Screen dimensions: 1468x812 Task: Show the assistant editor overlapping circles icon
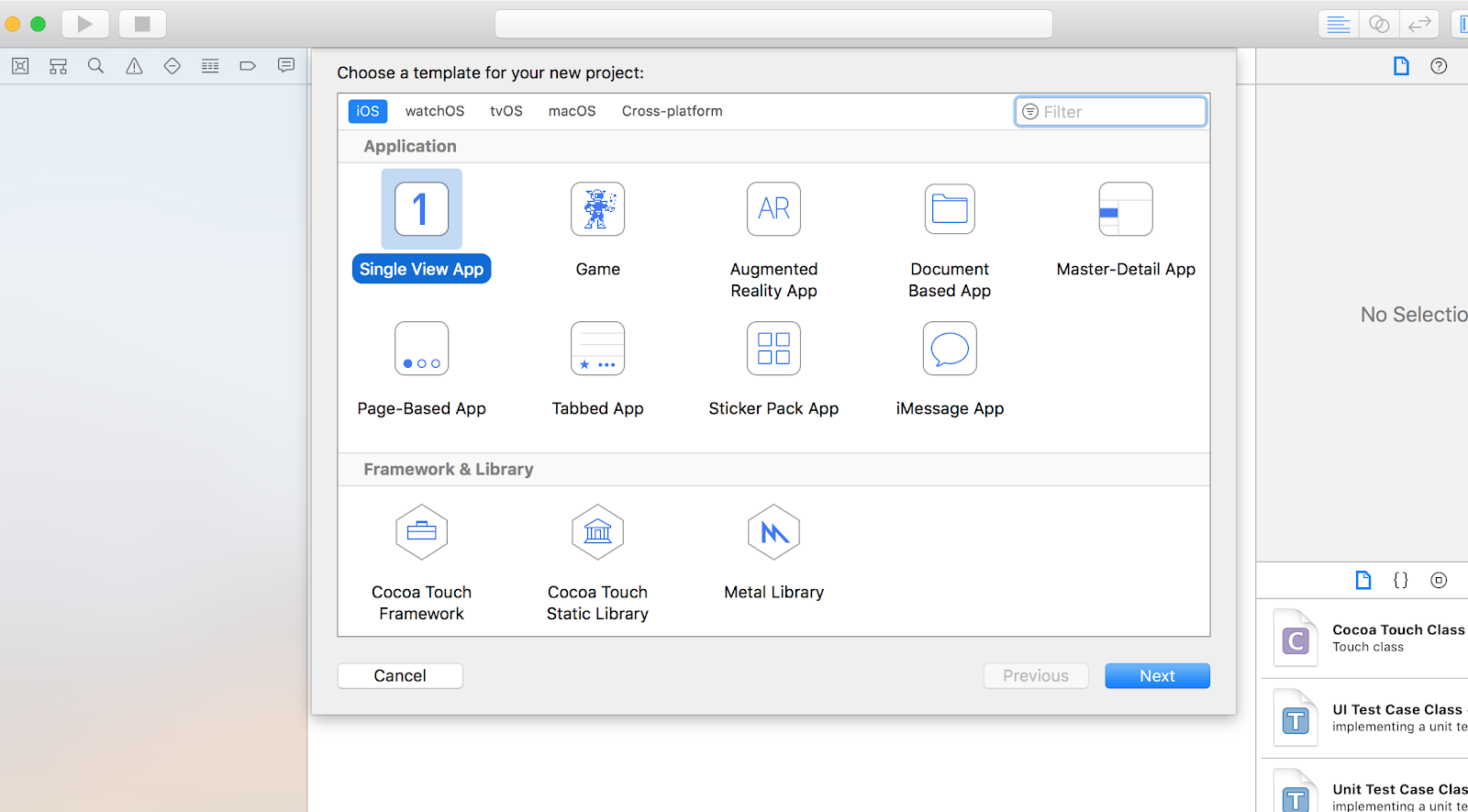(1379, 24)
